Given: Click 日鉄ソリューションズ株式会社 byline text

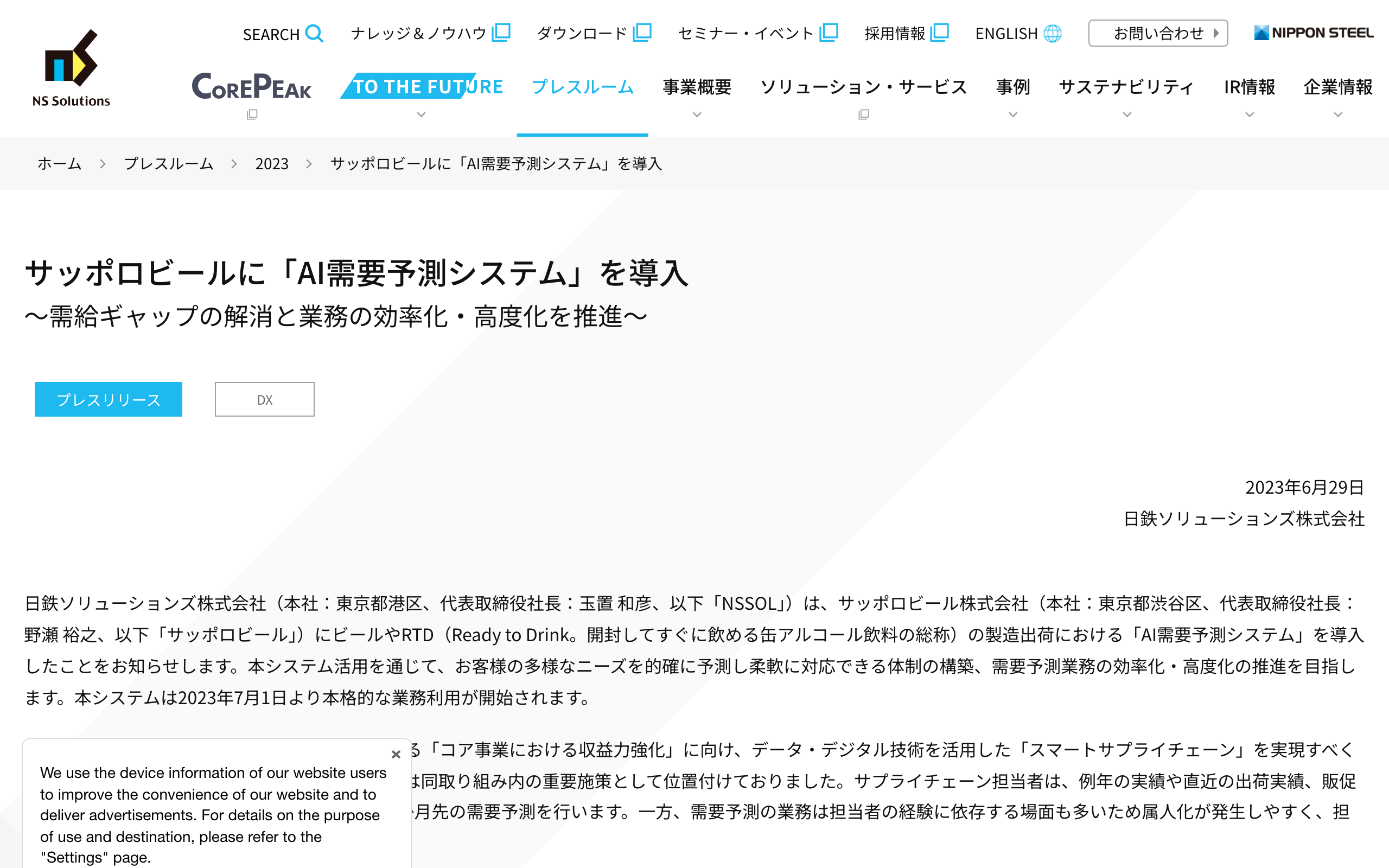Looking at the screenshot, I should coord(1244,519).
